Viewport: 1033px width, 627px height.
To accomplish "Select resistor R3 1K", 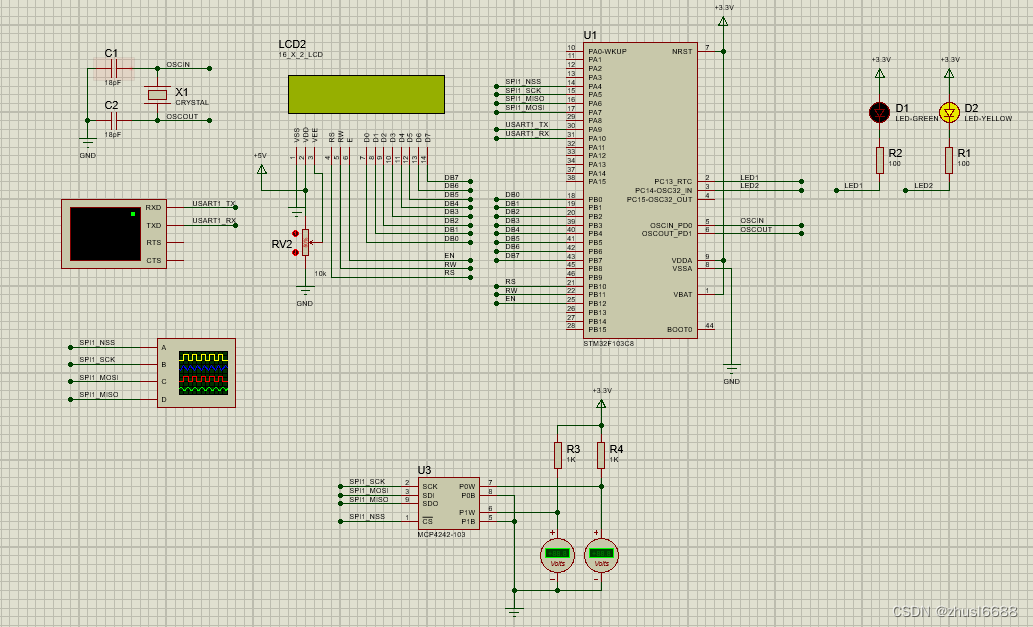I will pos(558,453).
